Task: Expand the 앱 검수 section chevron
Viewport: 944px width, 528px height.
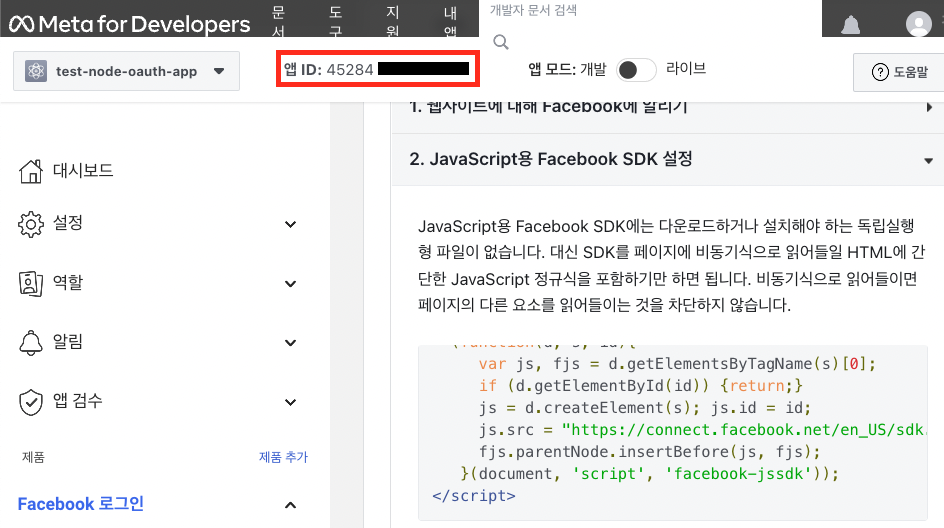Action: tap(290, 402)
